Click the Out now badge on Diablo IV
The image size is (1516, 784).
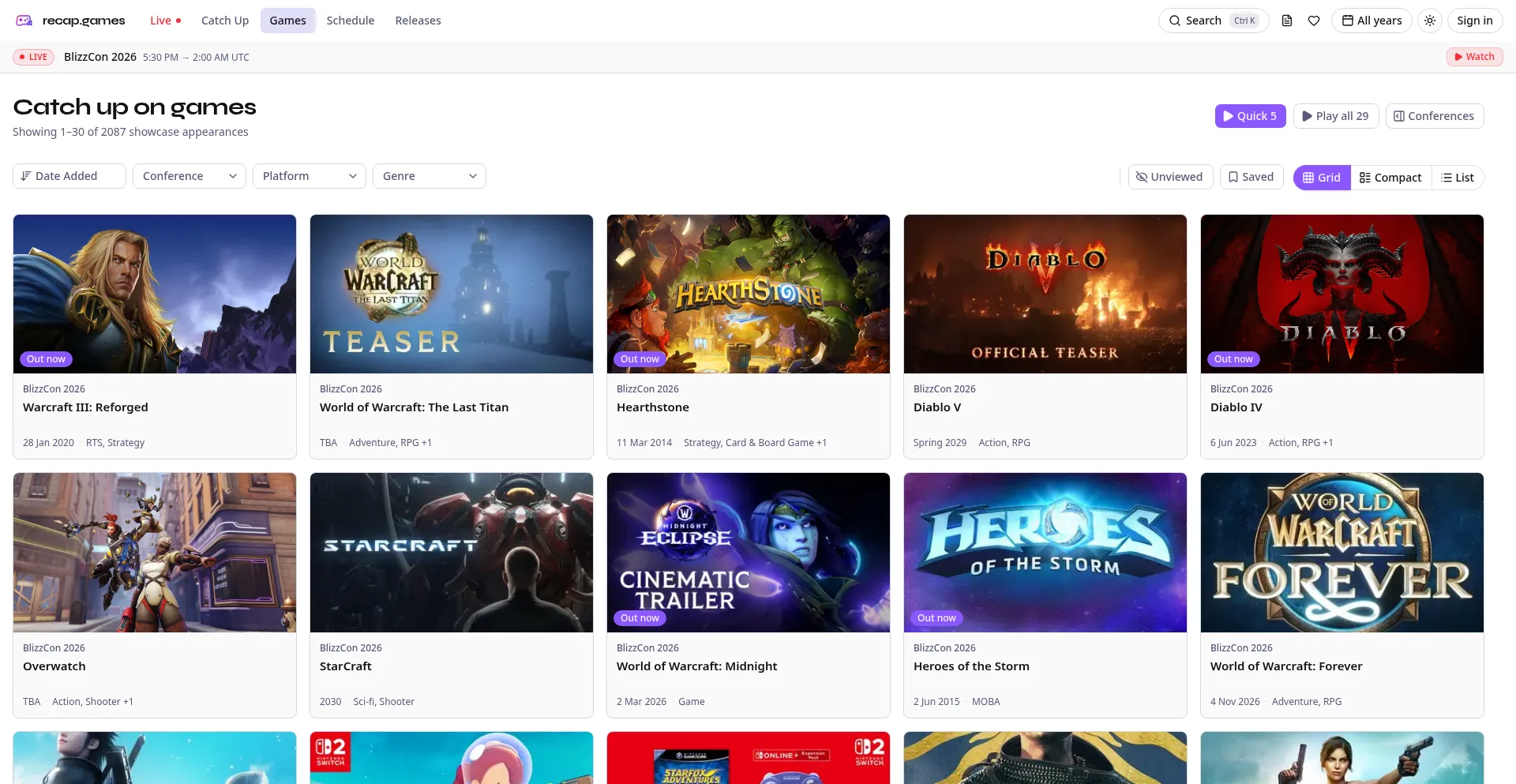point(1233,359)
